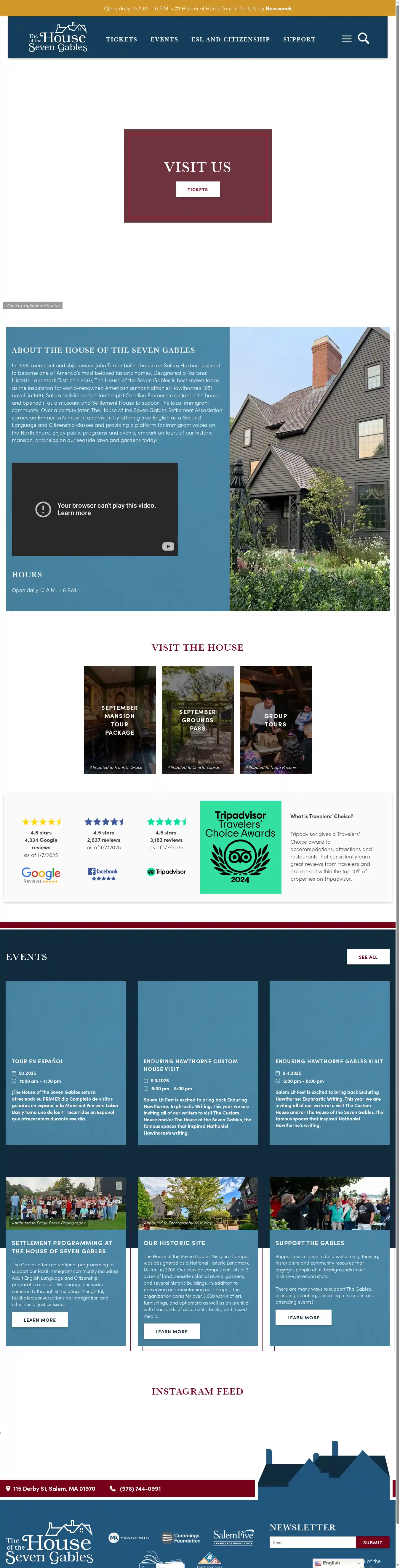Follow the video's Learn more link
The image size is (400, 1568).
click(x=74, y=513)
